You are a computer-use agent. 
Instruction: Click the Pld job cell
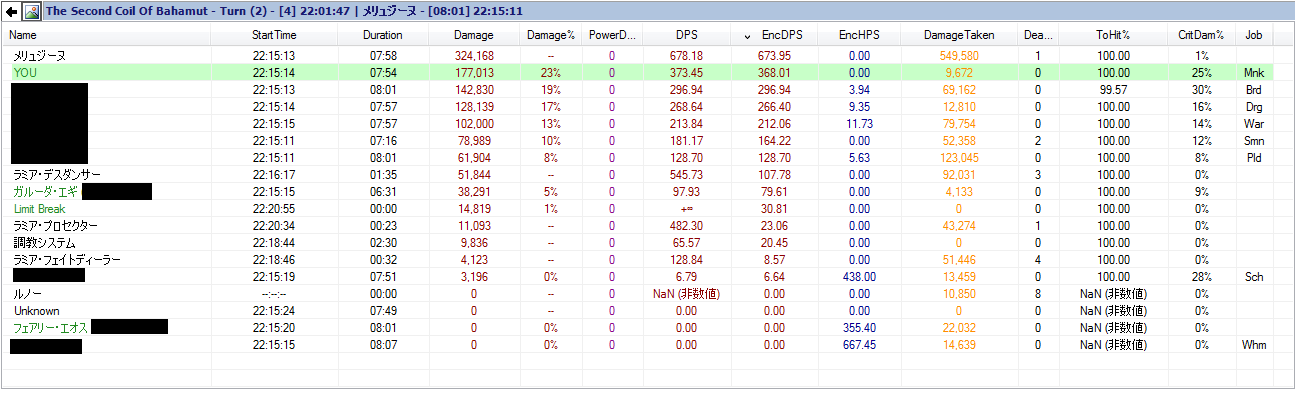click(x=1254, y=157)
